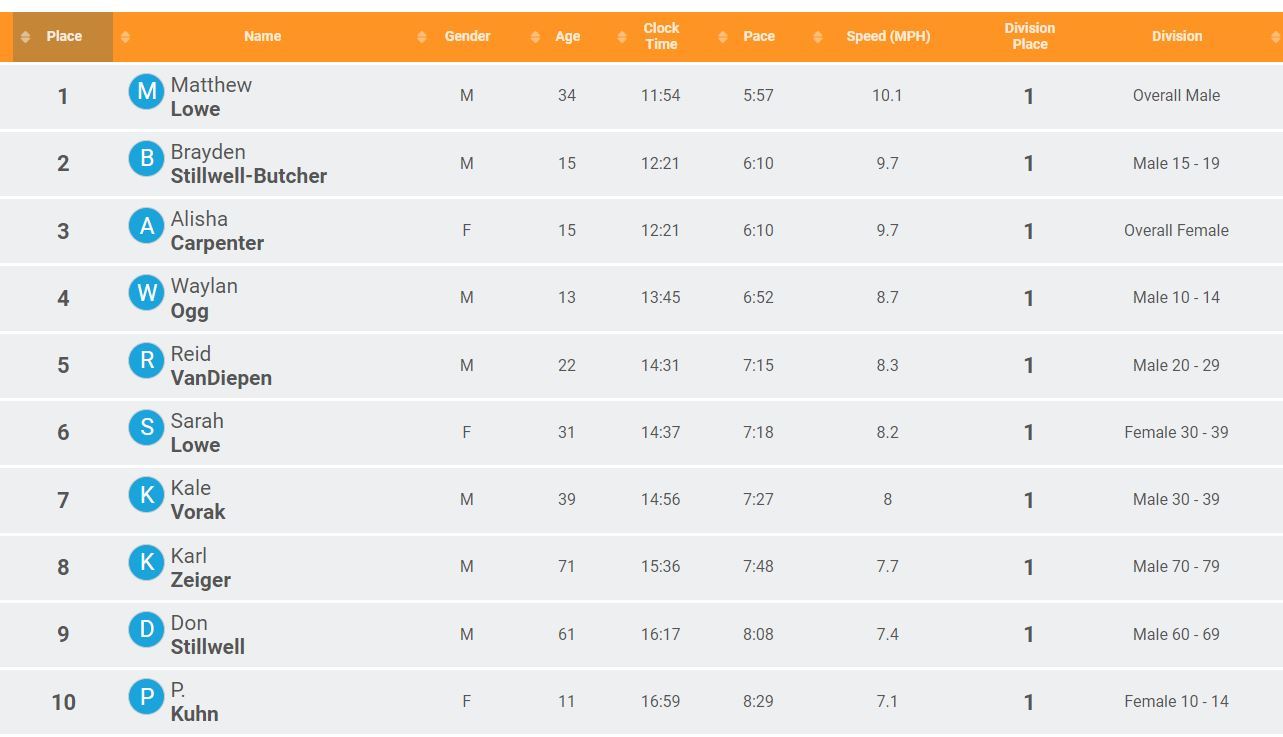This screenshot has height=737, width=1283.
Task: Sort by Speed (MPH) column header
Action: tap(888, 37)
